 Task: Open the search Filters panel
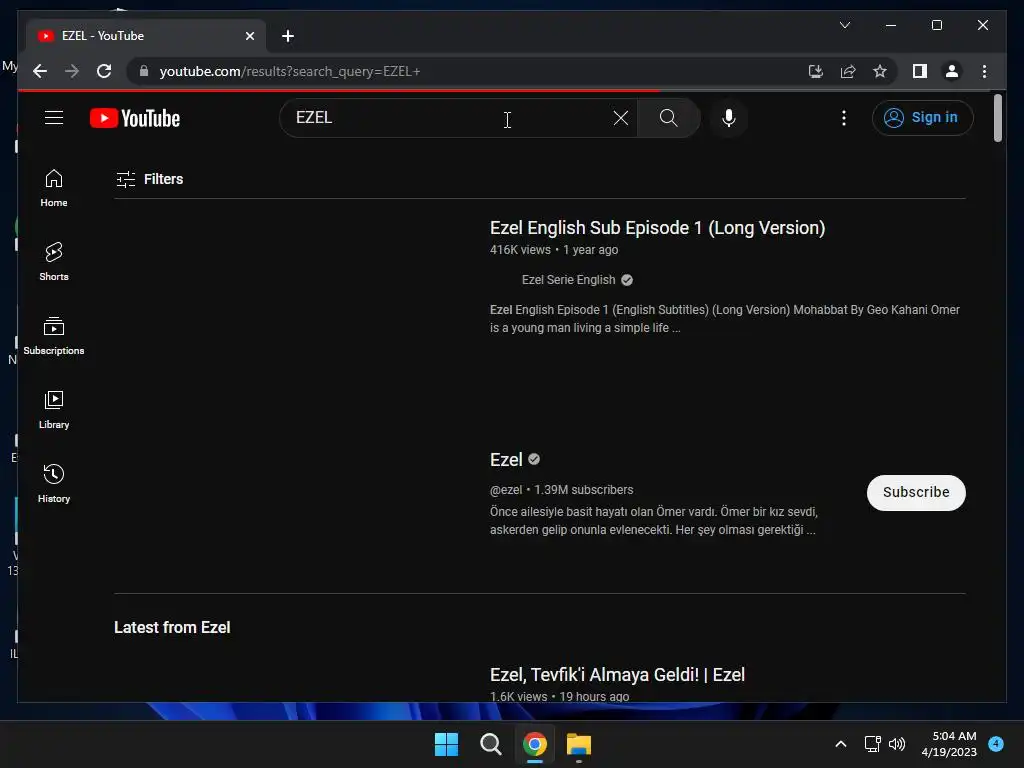click(150, 179)
